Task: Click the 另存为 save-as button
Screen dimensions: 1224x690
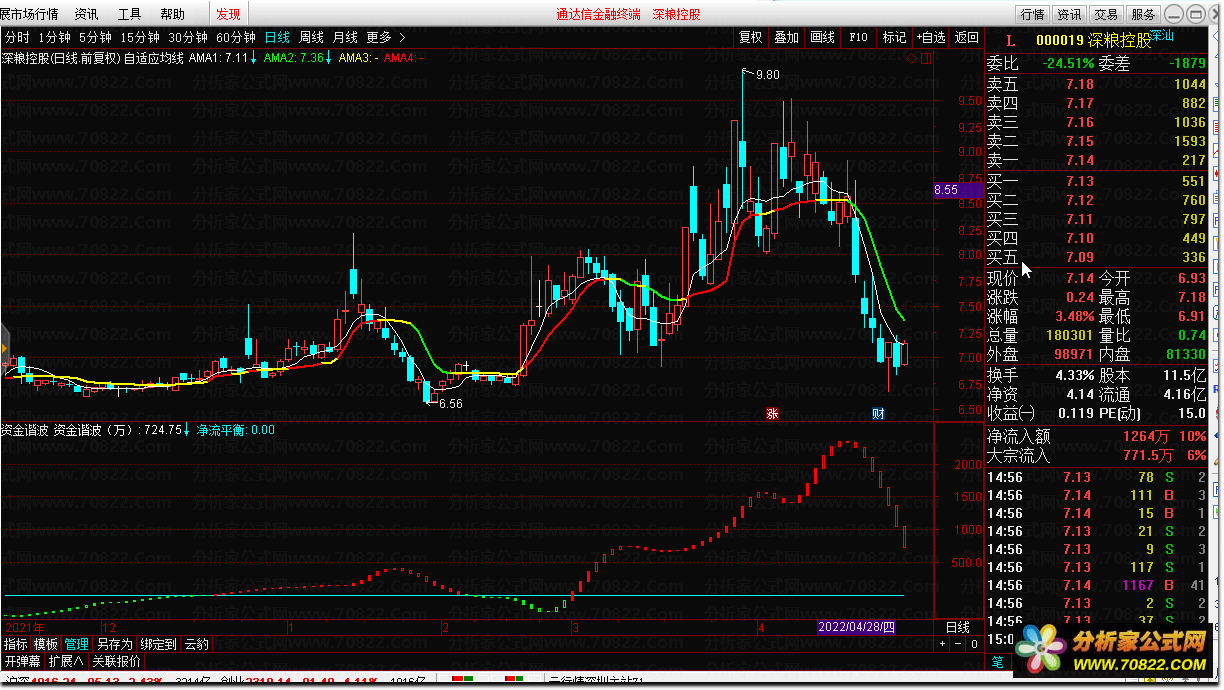Action: point(115,644)
